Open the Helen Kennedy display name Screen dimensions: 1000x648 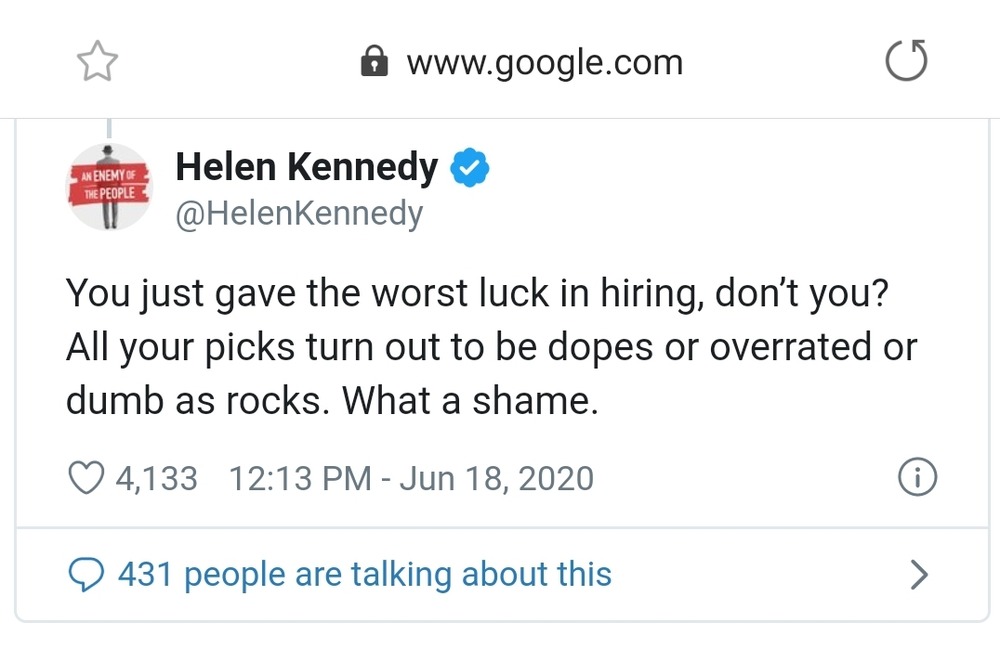[306, 168]
